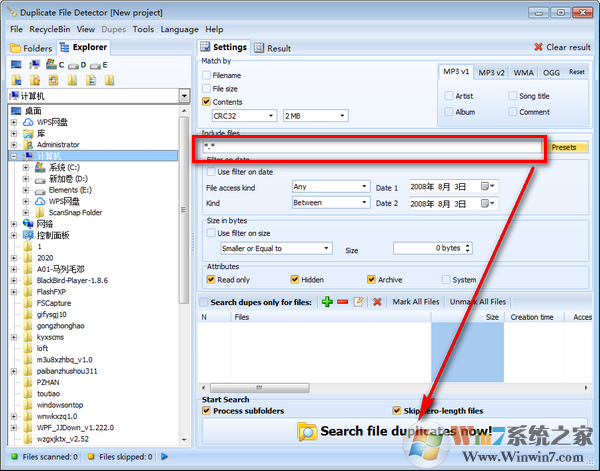This screenshot has height=471, width=600.
Task: Click Search file duplicates now button
Action: (395, 431)
